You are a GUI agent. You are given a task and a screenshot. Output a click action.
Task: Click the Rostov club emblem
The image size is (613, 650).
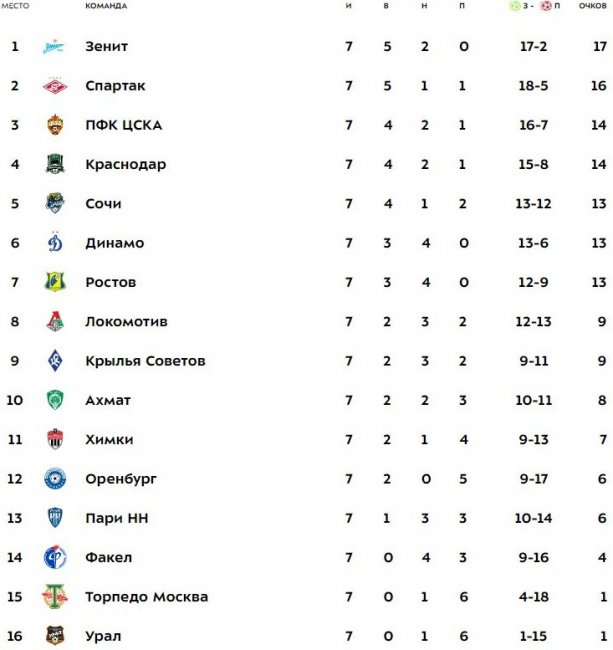(x=55, y=282)
